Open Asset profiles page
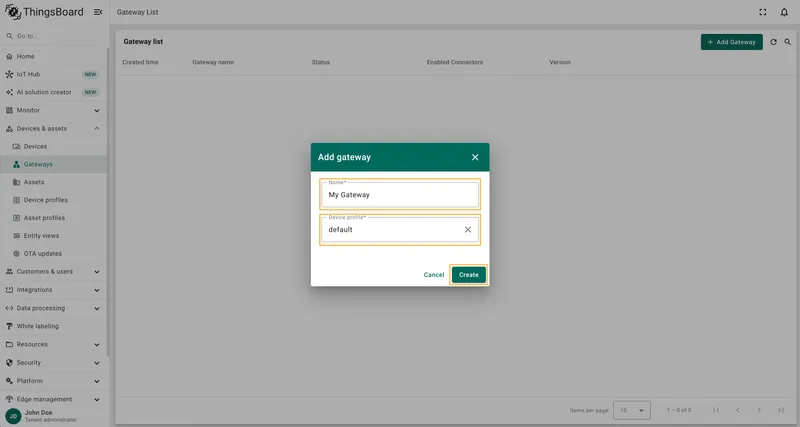The image size is (800, 427). pyautogui.click(x=54, y=218)
